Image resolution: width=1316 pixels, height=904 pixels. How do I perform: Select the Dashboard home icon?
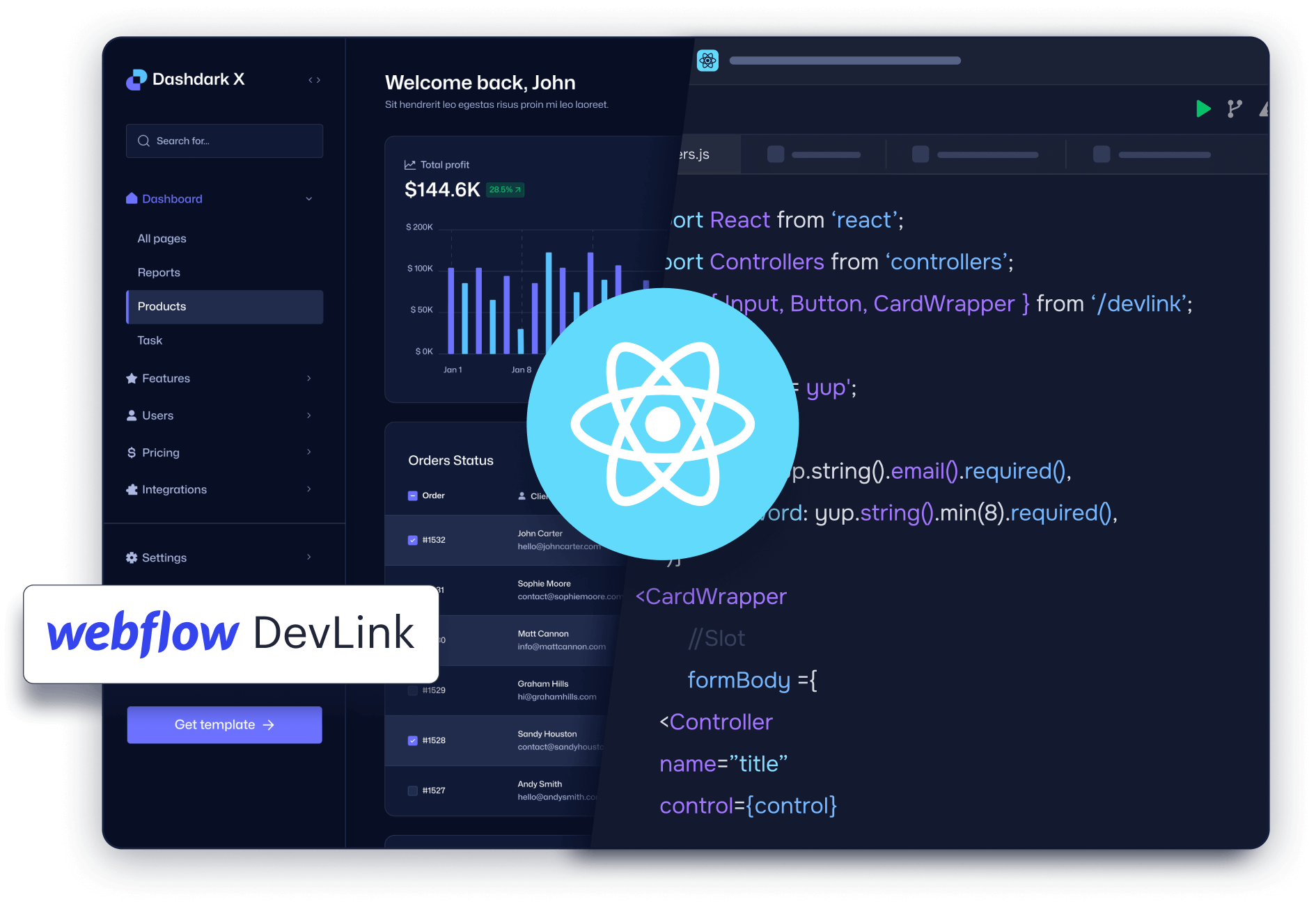(x=131, y=198)
